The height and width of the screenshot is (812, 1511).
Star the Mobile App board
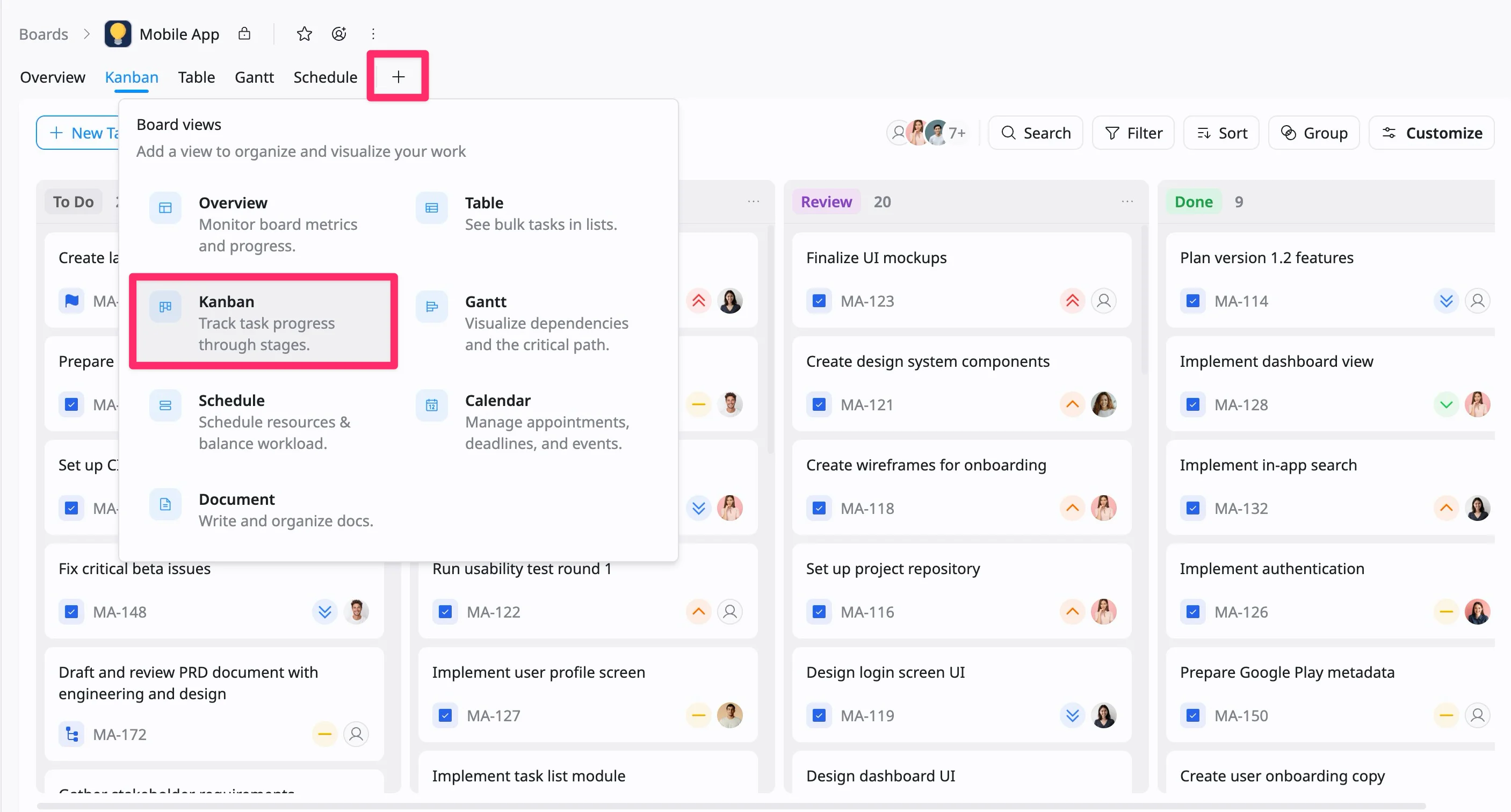[x=304, y=33]
